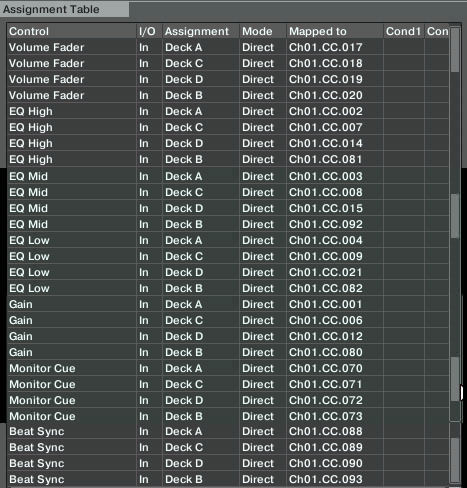Select the Gain Deck B row
The image size is (467, 488).
(x=228, y=352)
